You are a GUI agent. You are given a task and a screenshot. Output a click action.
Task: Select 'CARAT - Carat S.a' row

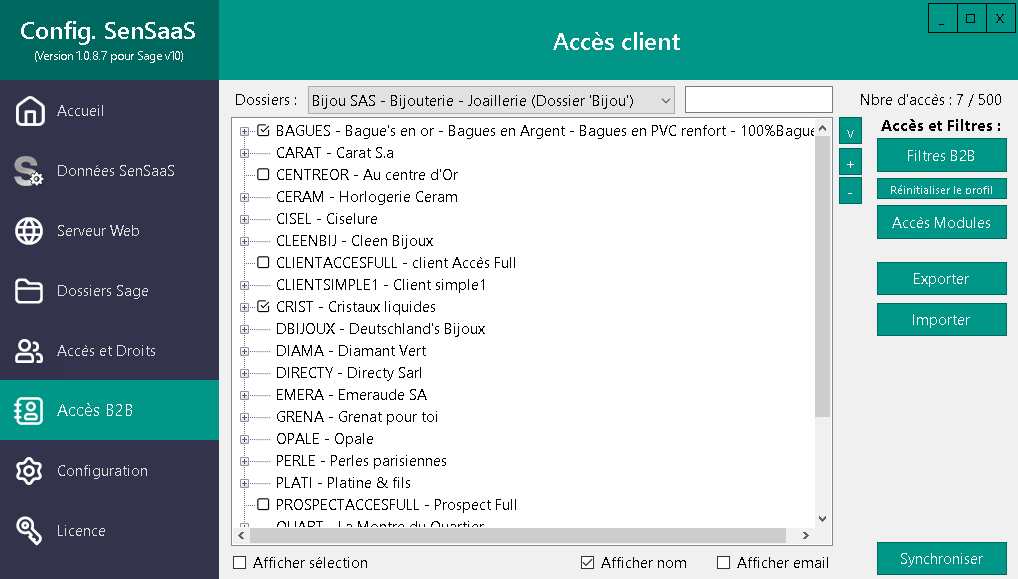click(335, 153)
